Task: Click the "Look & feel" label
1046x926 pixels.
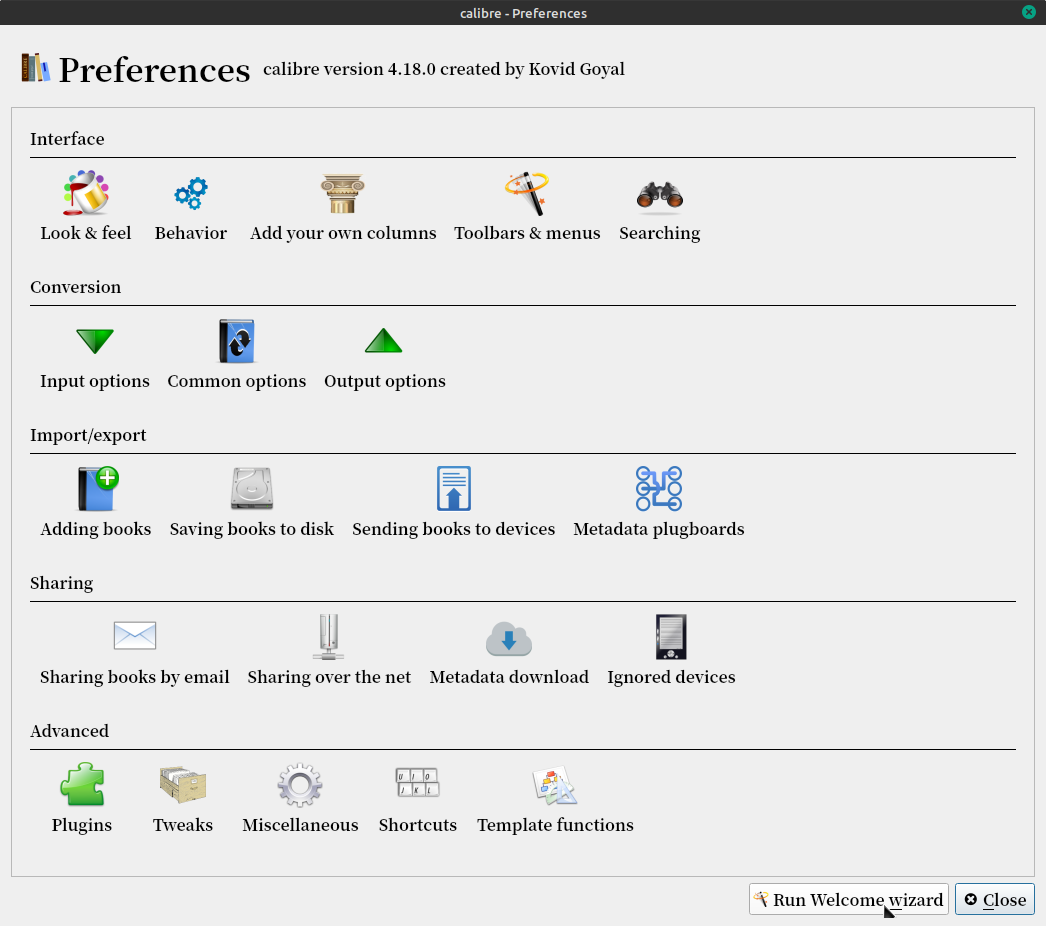Action: point(85,233)
